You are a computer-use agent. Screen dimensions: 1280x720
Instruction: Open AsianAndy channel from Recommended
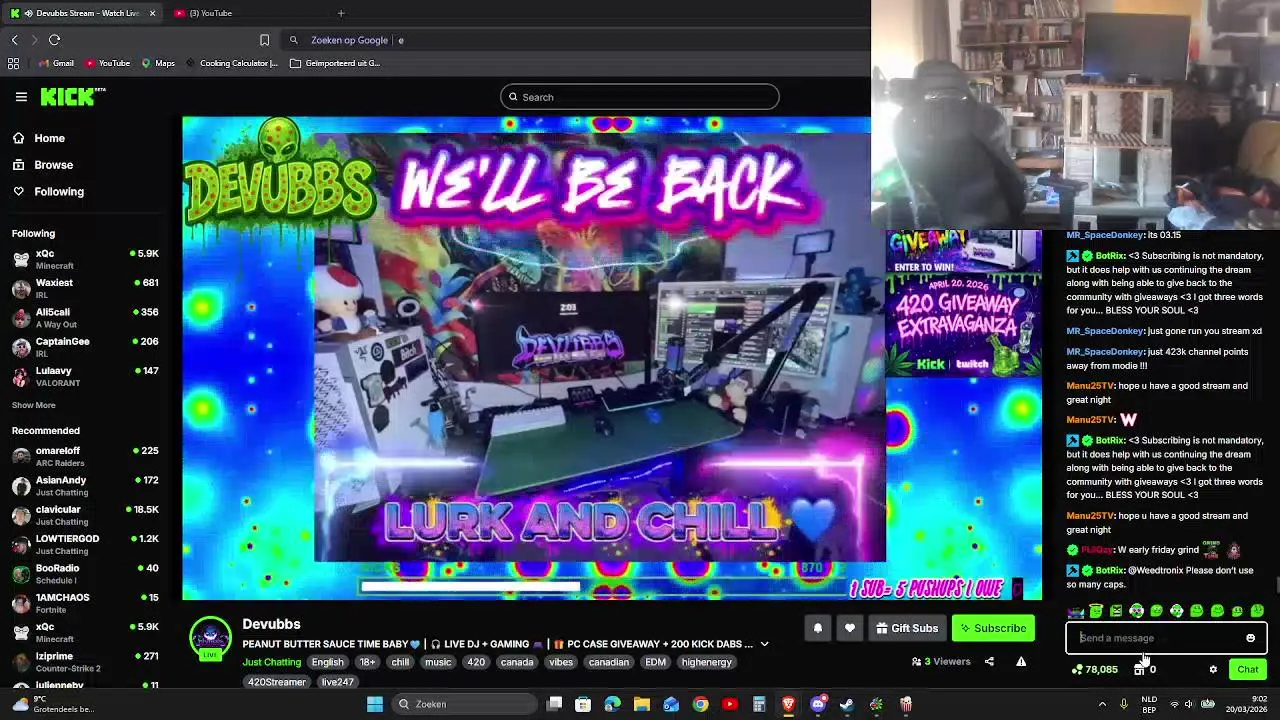(85, 486)
